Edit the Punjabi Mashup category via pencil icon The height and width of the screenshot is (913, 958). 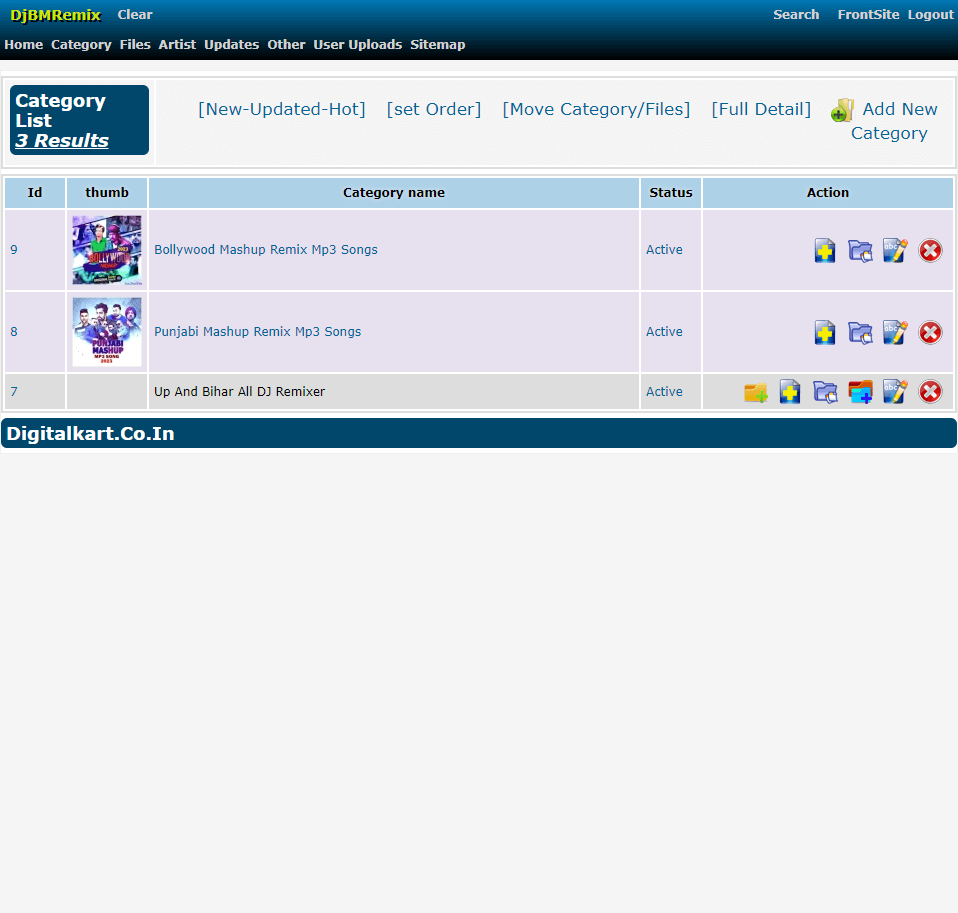[895, 332]
